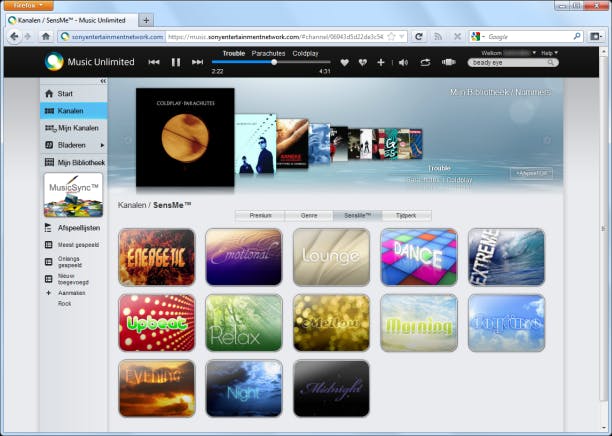Reload the page with refresh icon

coord(419,37)
